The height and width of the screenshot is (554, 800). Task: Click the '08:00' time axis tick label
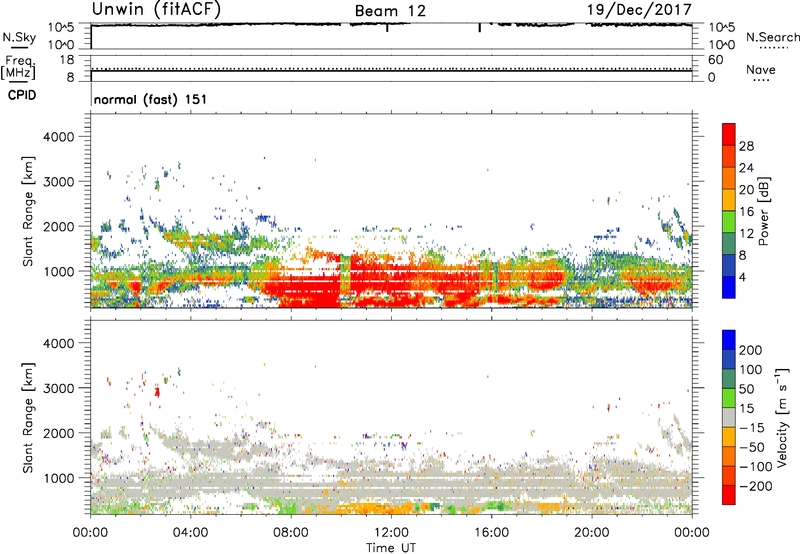coord(291,533)
